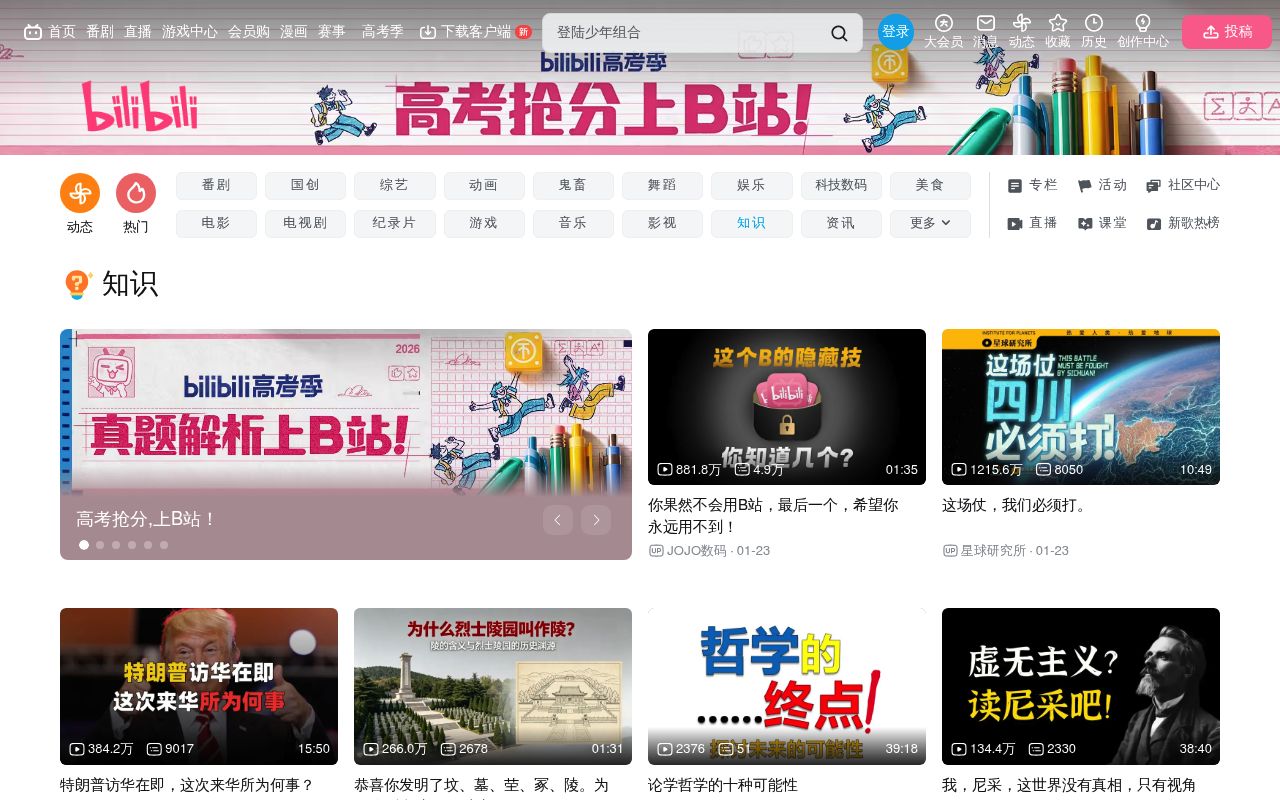Select the 资讯 category tab

(841, 223)
